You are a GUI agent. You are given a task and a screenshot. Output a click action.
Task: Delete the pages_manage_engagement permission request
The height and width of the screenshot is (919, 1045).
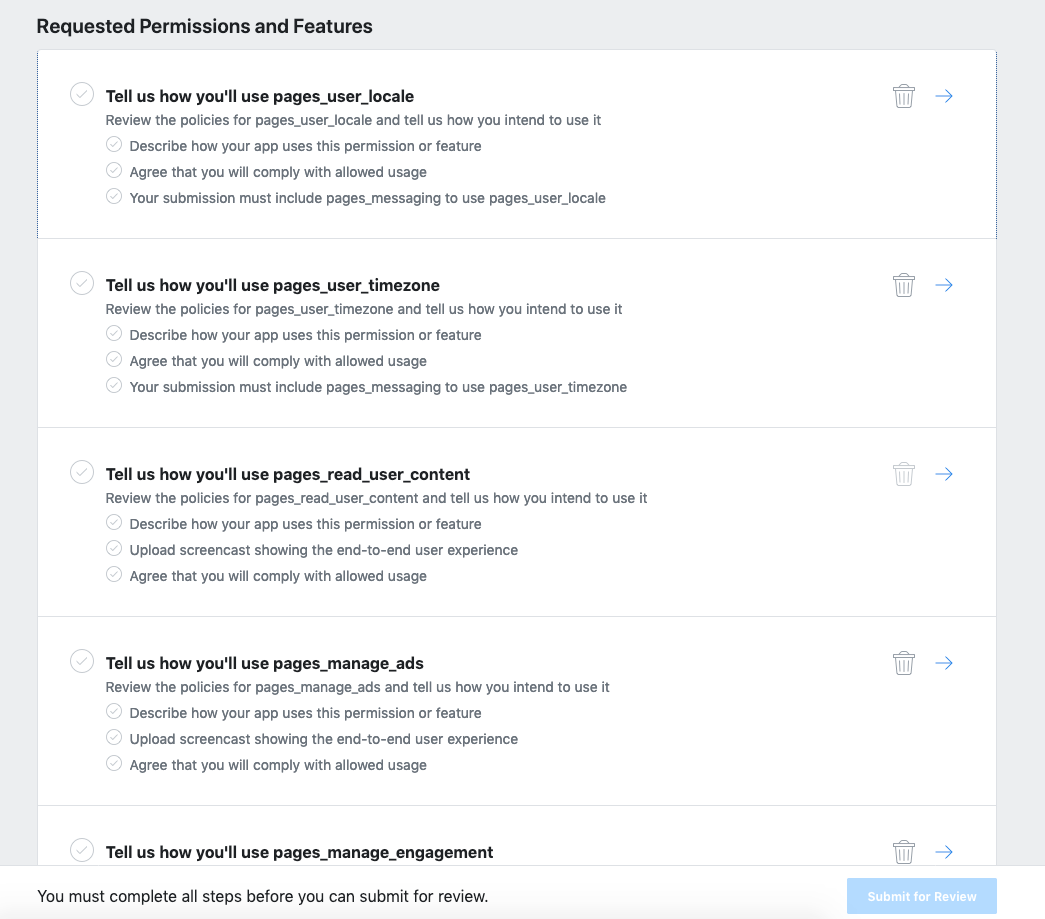click(904, 852)
